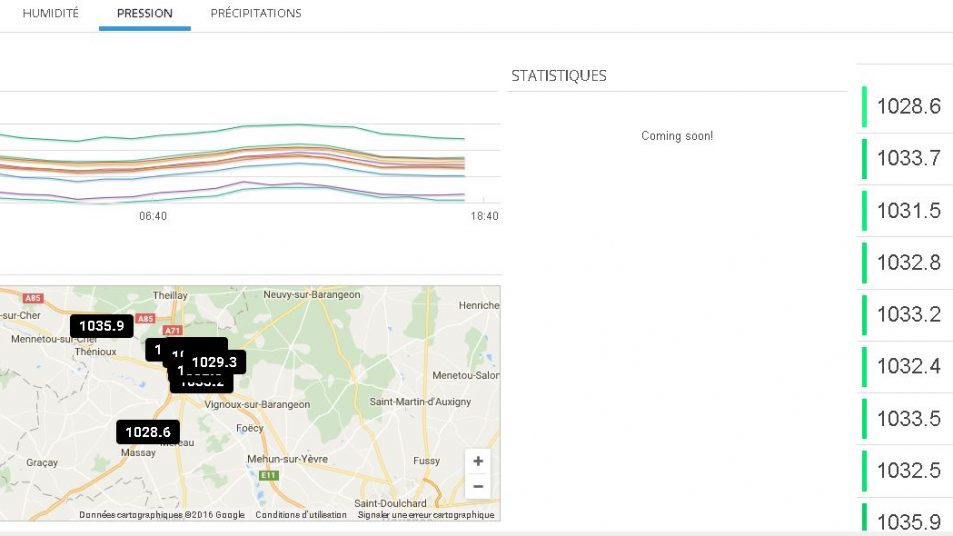The image size is (953, 536).
Task: Zoom in on the map with plus button
Action: 478,461
